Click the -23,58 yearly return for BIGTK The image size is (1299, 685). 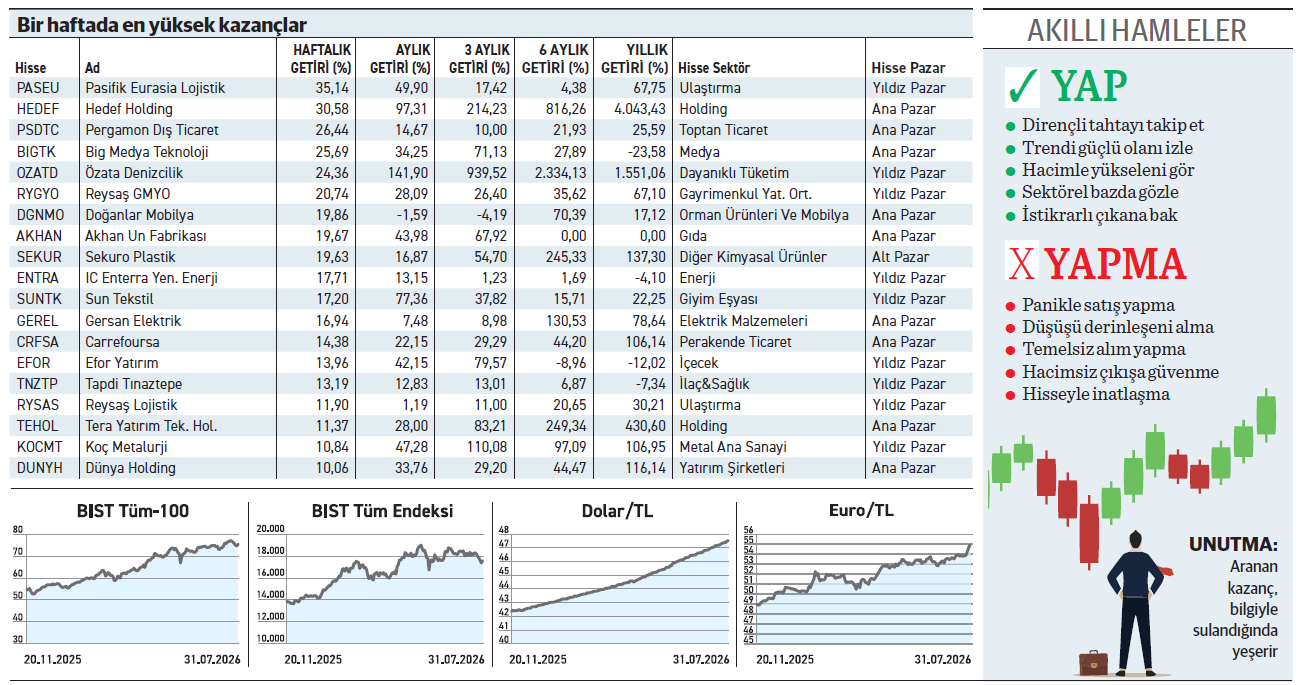(645, 152)
